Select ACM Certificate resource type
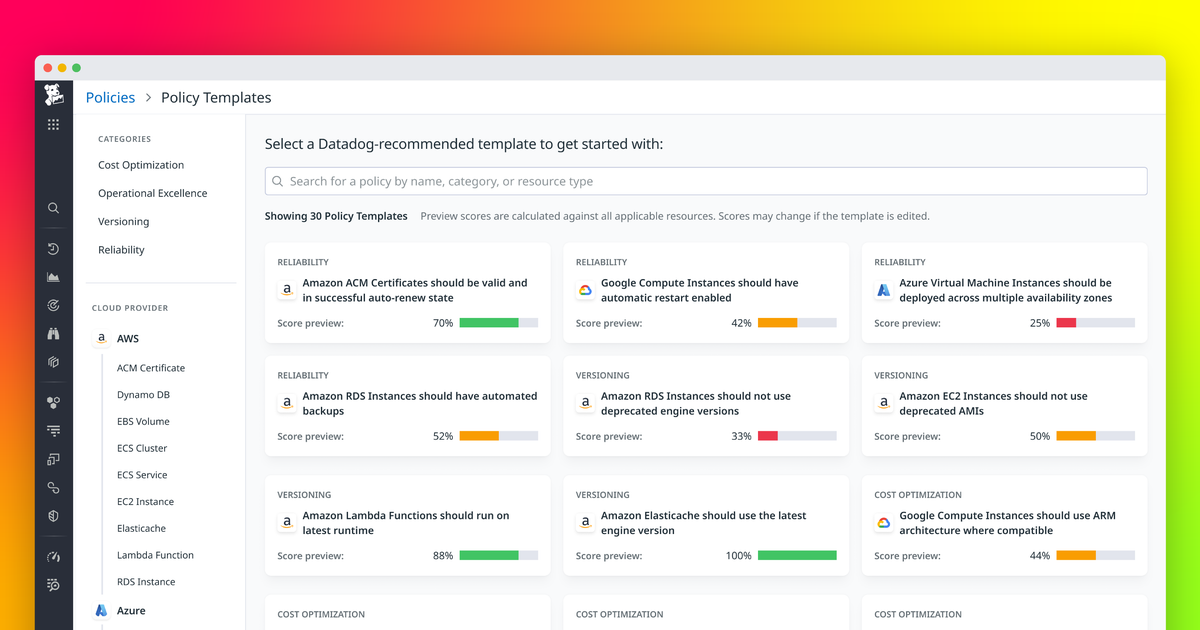 pyautogui.click(x=151, y=368)
